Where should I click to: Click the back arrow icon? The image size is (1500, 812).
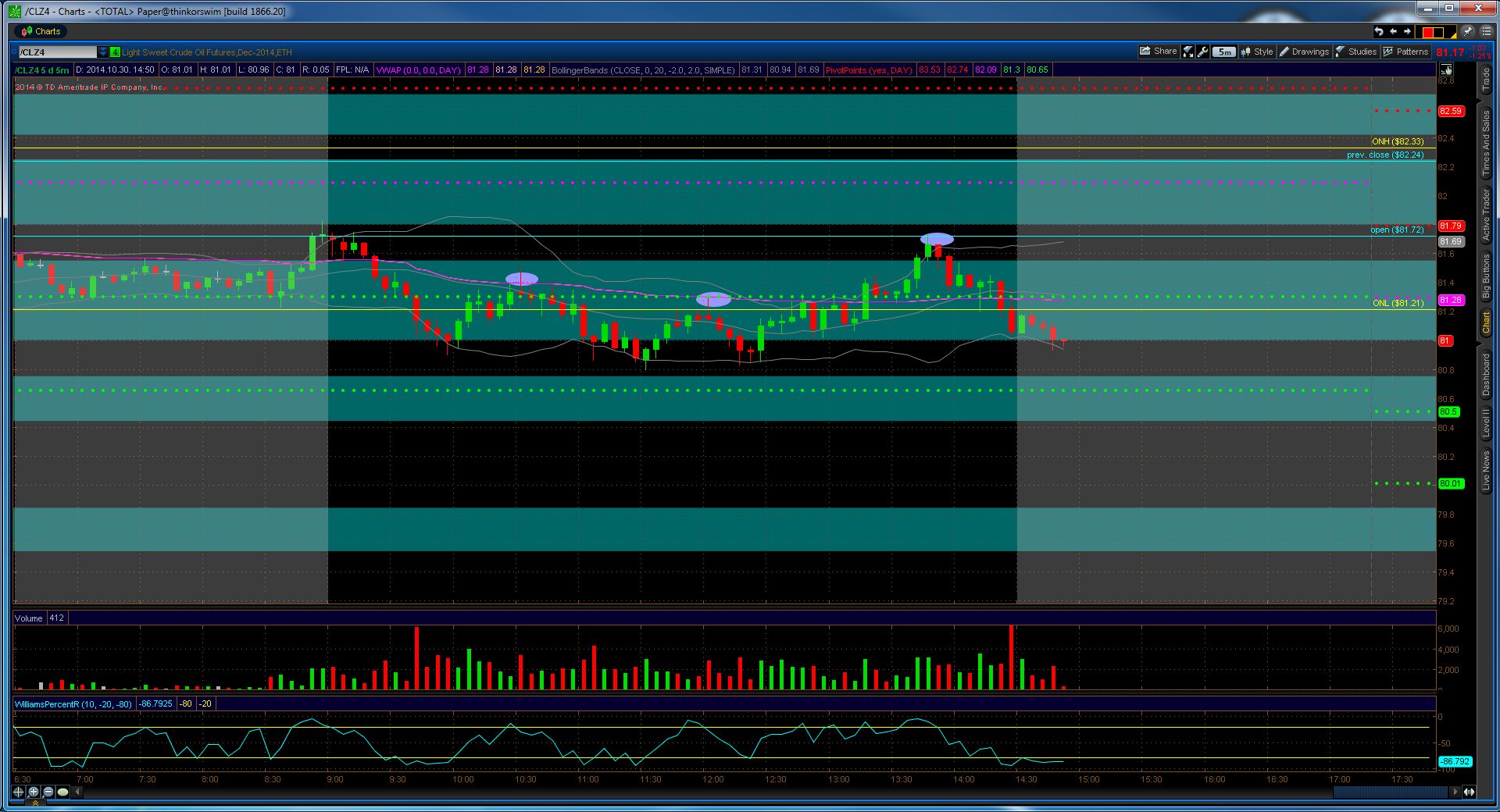point(1393,31)
